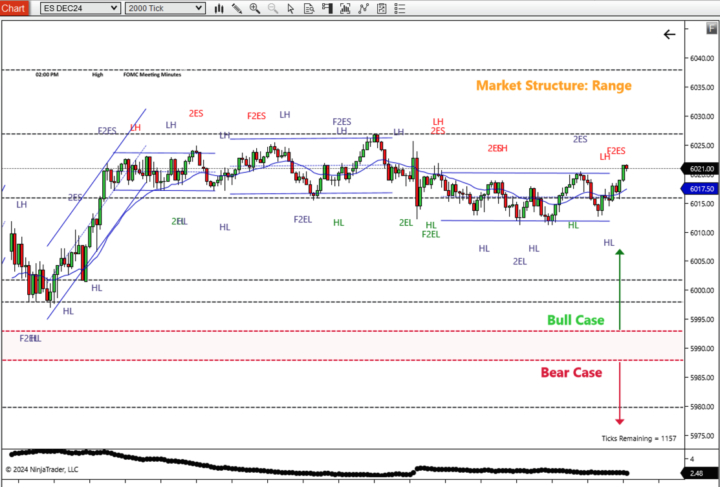The height and width of the screenshot is (487, 720).
Task: Open the data series icon
Action: click(345, 8)
